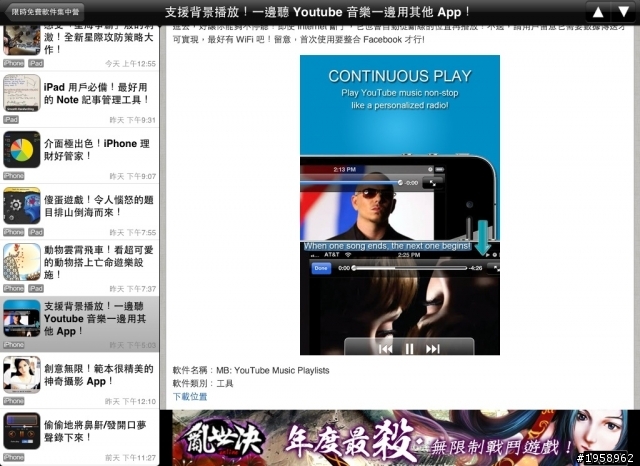Open the 偷偷地將鼻鼾 recording article
Image resolution: width=640 pixels, height=466 pixels.
[80, 437]
